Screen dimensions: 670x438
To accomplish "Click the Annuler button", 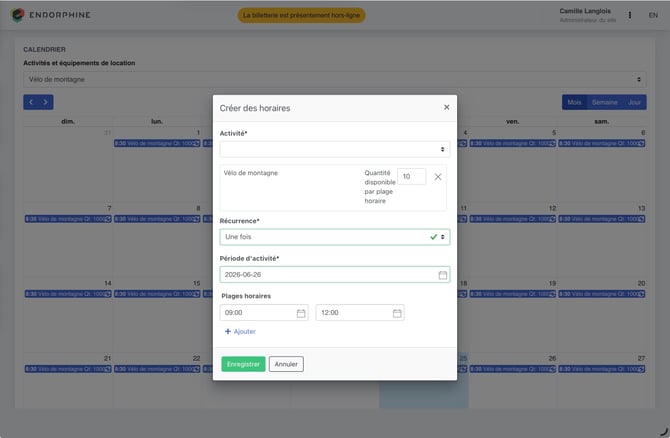I will (286, 364).
